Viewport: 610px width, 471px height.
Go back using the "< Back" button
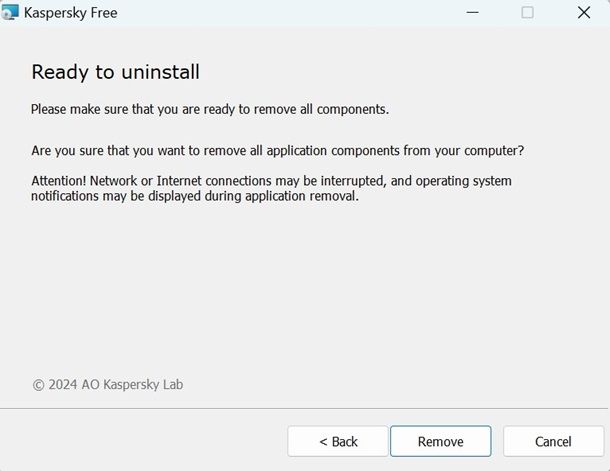point(338,441)
